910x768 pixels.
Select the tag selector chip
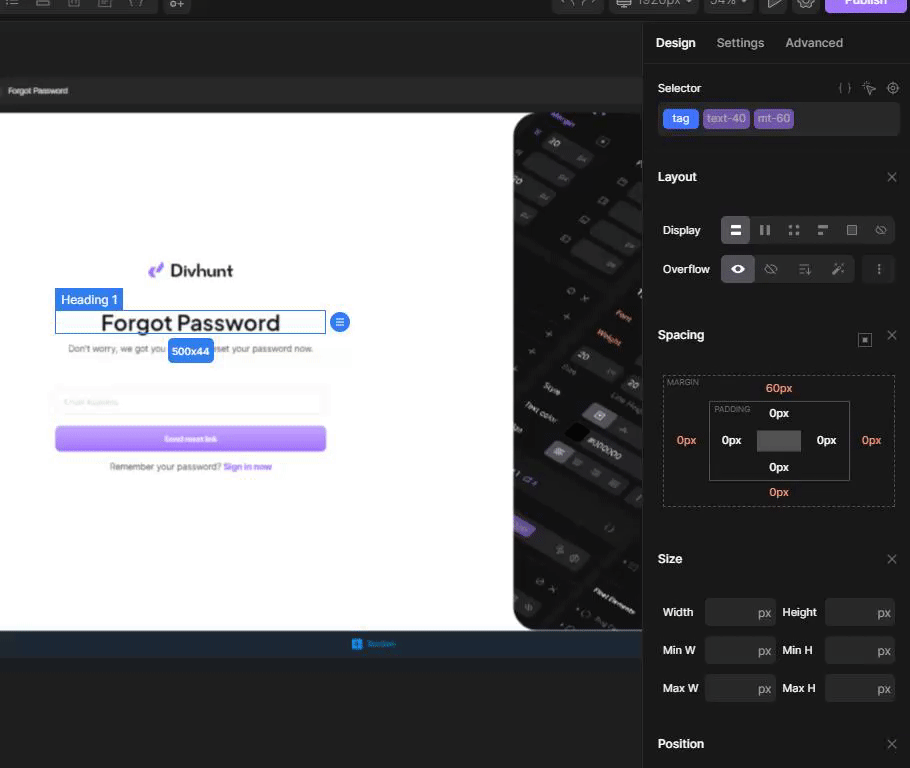681,118
